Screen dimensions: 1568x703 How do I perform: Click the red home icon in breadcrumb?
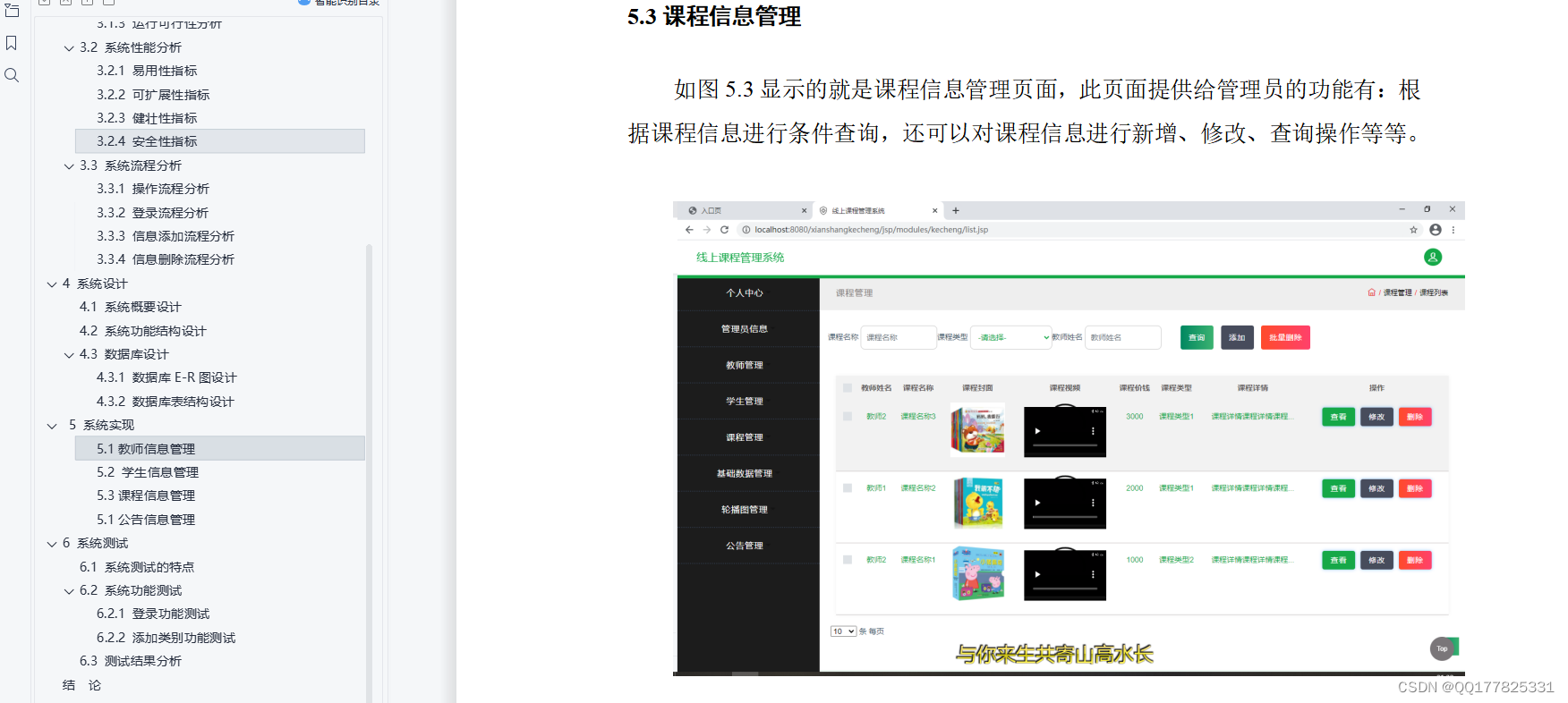[1371, 292]
